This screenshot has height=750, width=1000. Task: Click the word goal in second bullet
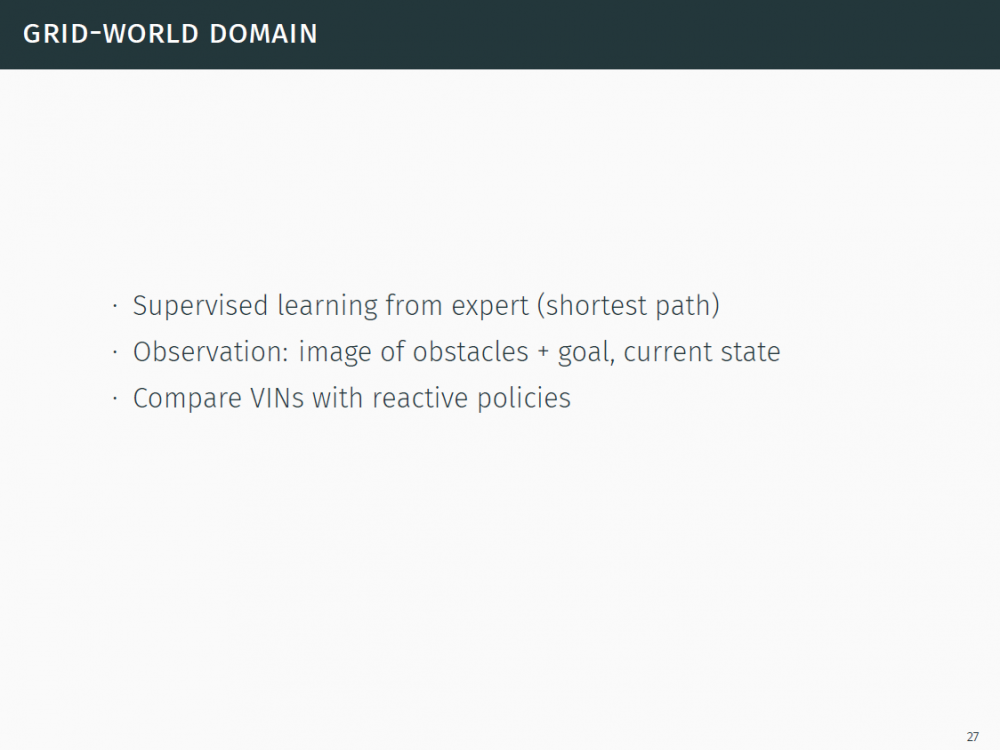(x=582, y=353)
